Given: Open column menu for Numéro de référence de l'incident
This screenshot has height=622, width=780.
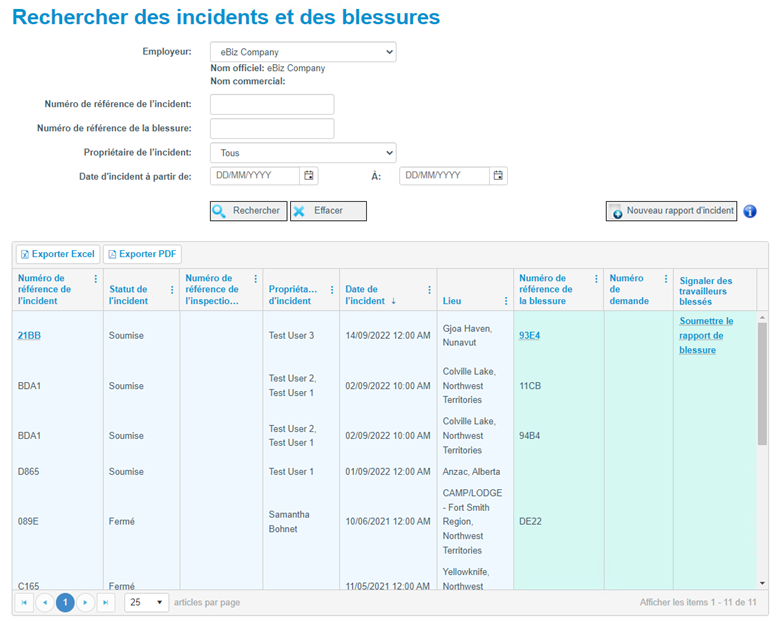Looking at the screenshot, I should [96, 279].
